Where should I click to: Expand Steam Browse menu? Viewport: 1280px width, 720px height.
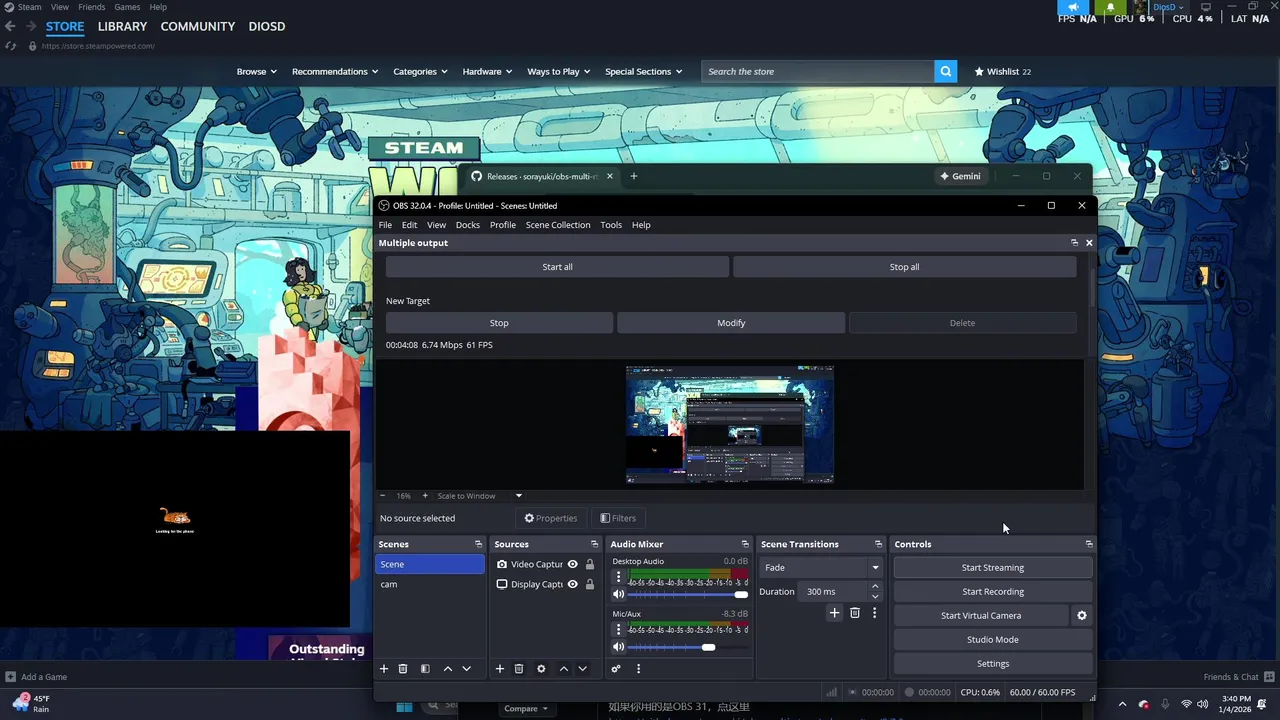point(257,71)
